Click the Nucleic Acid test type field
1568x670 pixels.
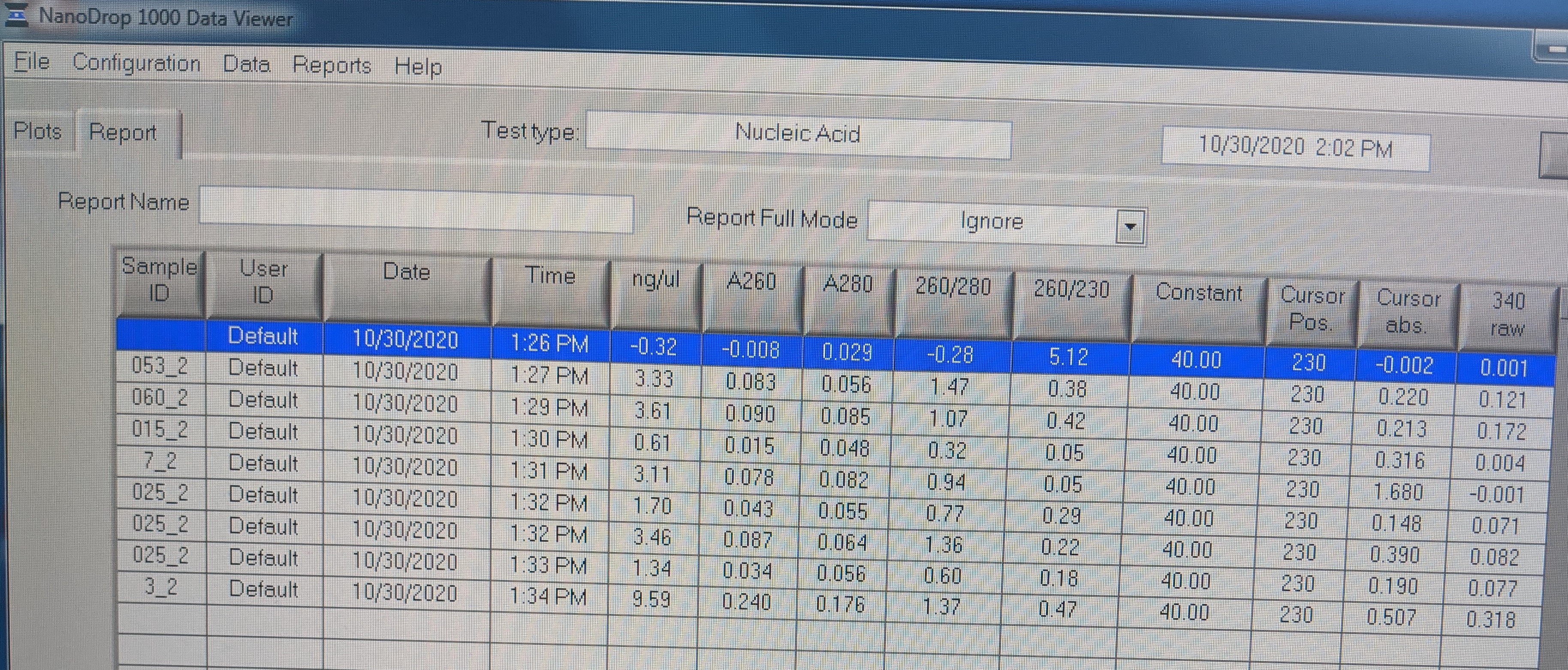[x=797, y=133]
